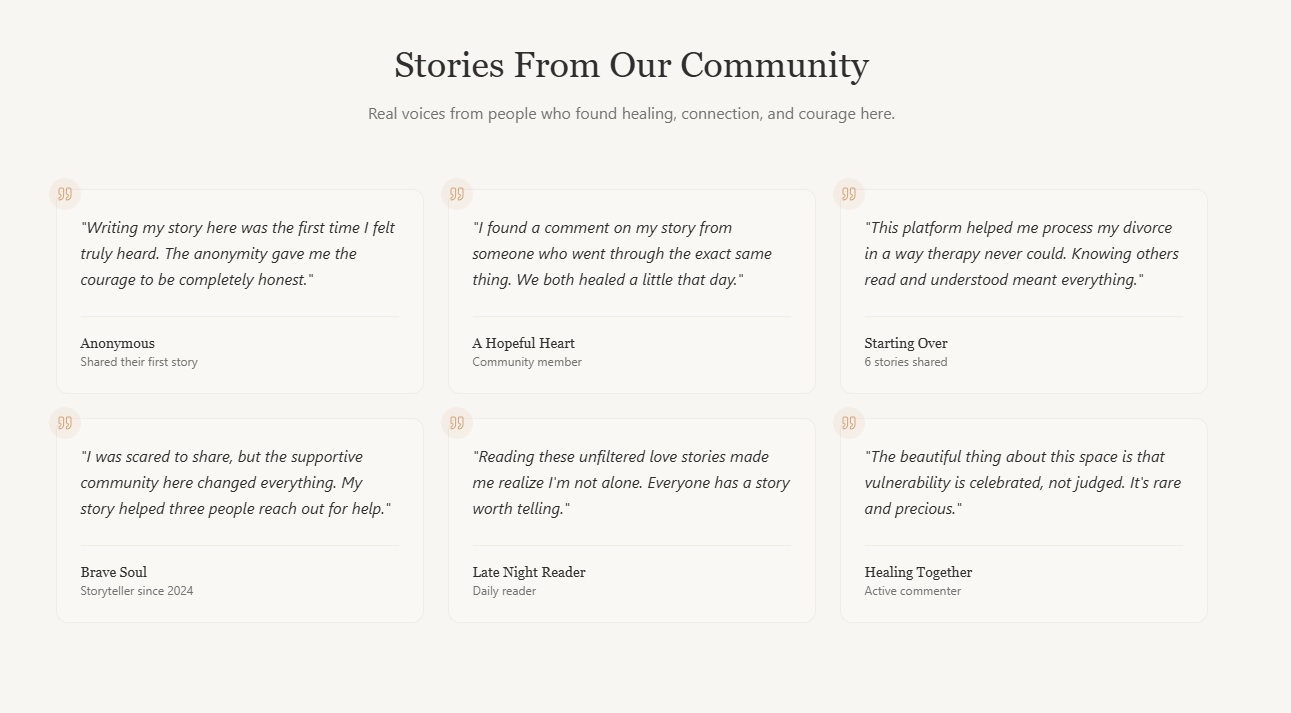Click the divorce testimonial quote text
Image resolution: width=1291 pixels, height=713 pixels.
click(1021, 254)
